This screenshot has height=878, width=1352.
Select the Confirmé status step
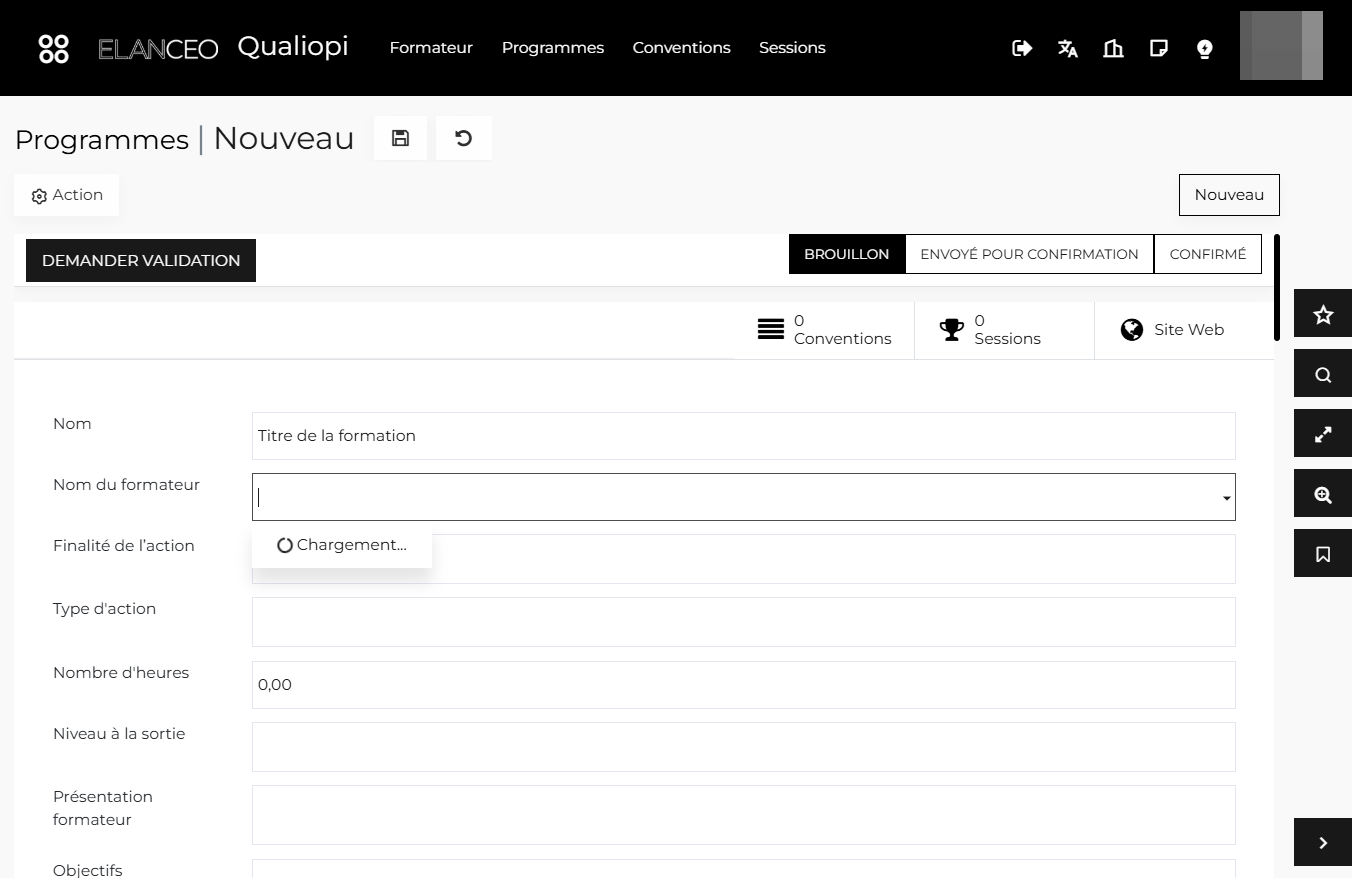point(1208,254)
